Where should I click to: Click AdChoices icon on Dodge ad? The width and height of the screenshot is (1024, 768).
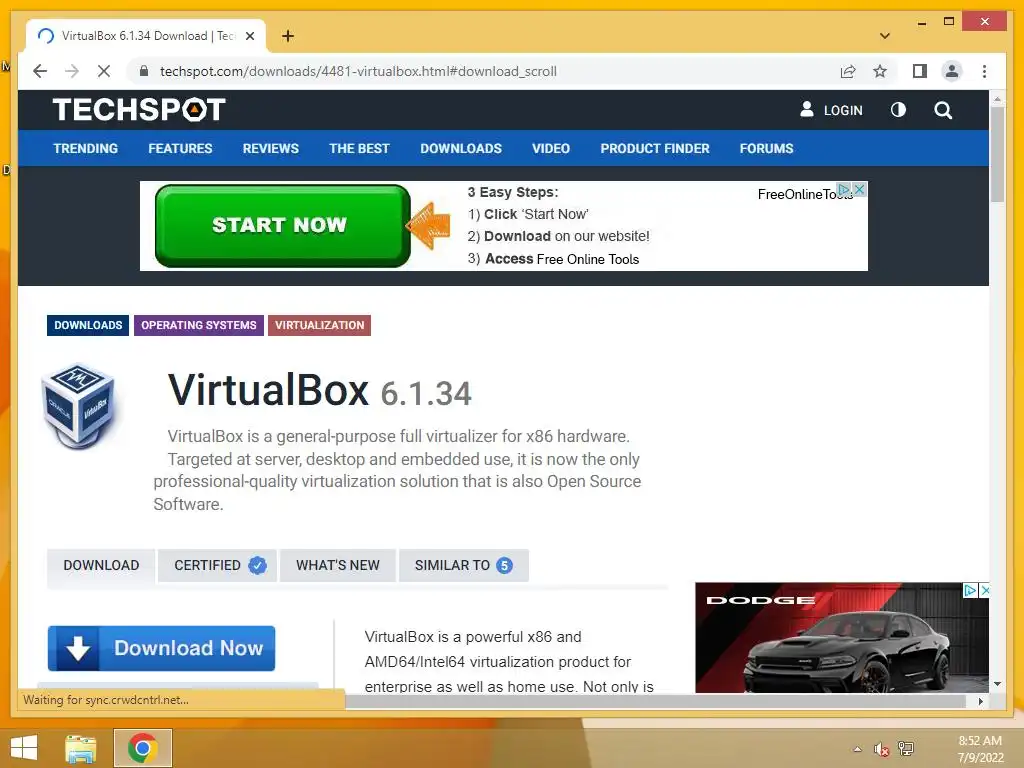pos(970,590)
